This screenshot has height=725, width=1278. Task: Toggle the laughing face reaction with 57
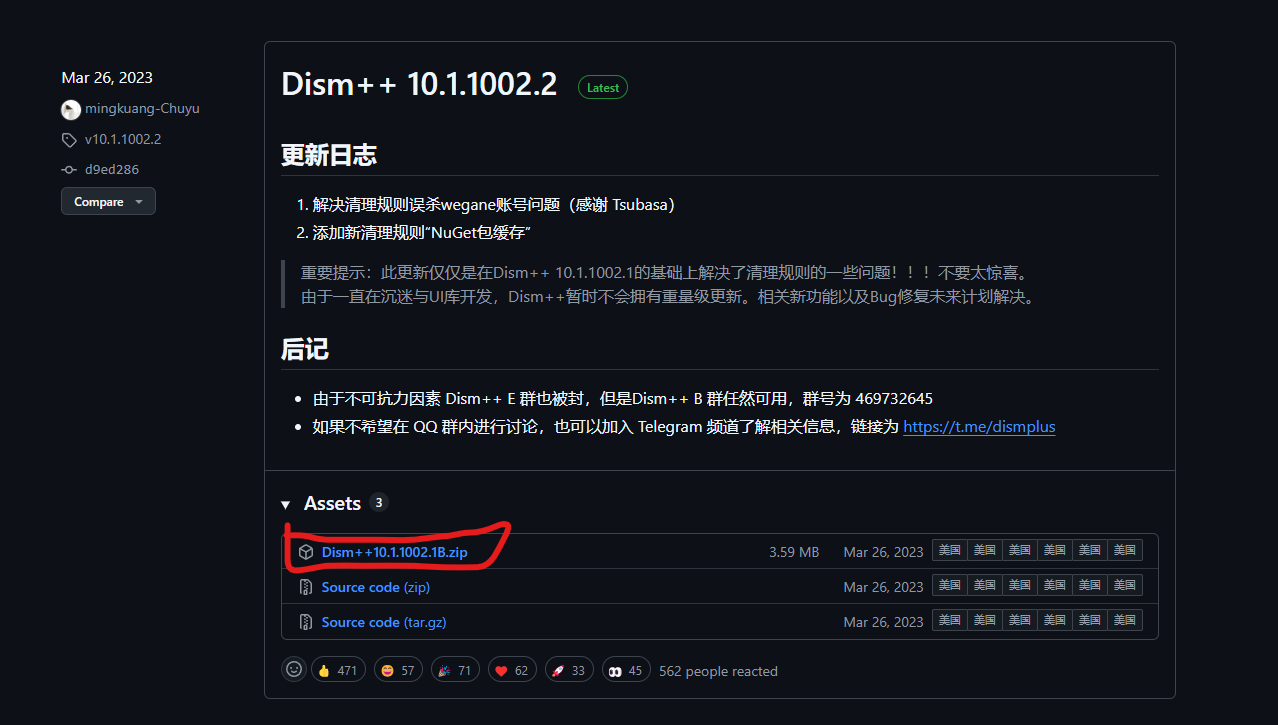click(398, 670)
